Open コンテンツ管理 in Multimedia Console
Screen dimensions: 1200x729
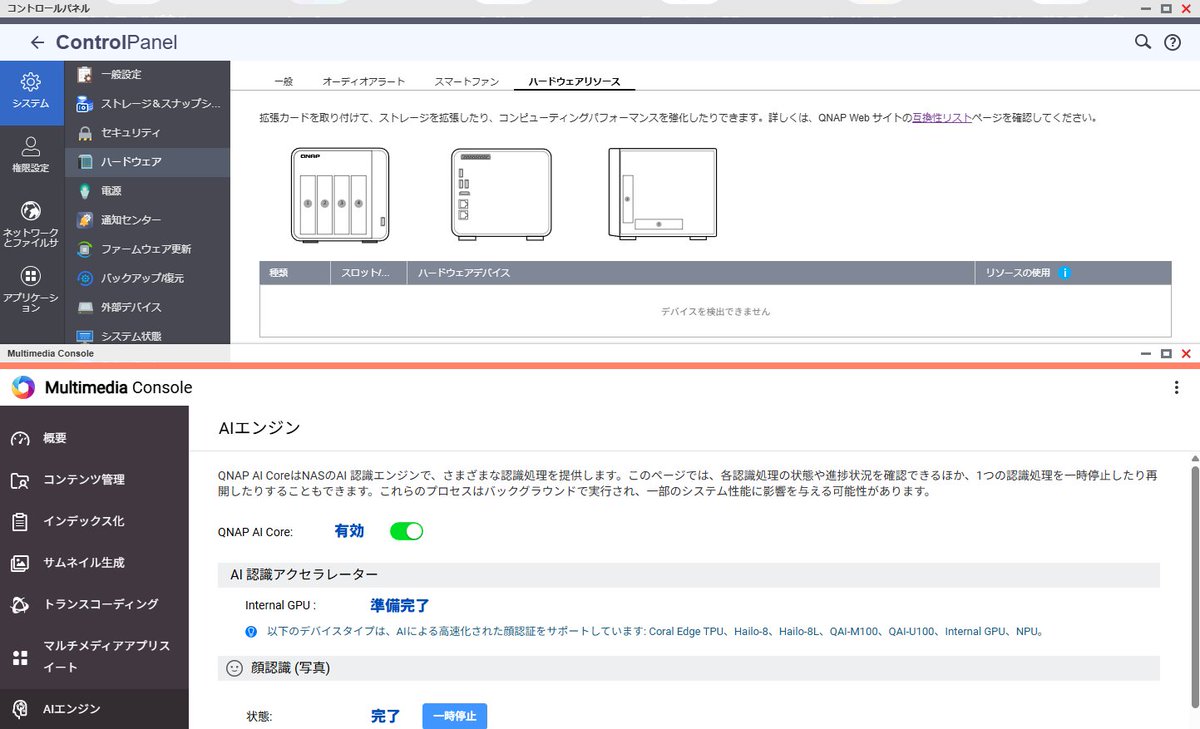point(94,480)
